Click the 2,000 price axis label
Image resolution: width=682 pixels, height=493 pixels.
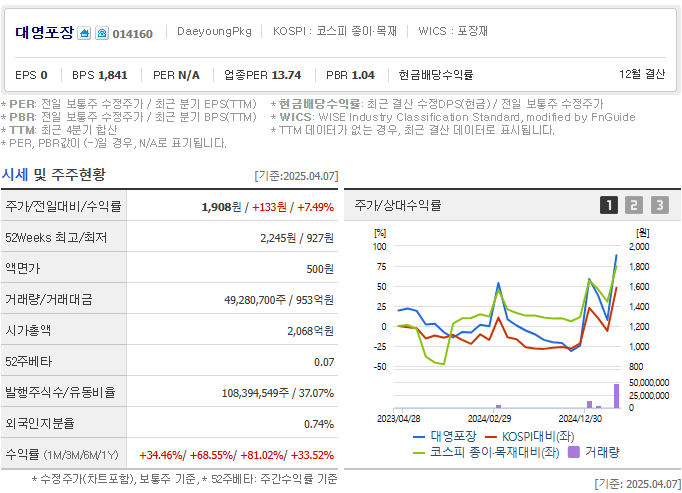(x=639, y=247)
